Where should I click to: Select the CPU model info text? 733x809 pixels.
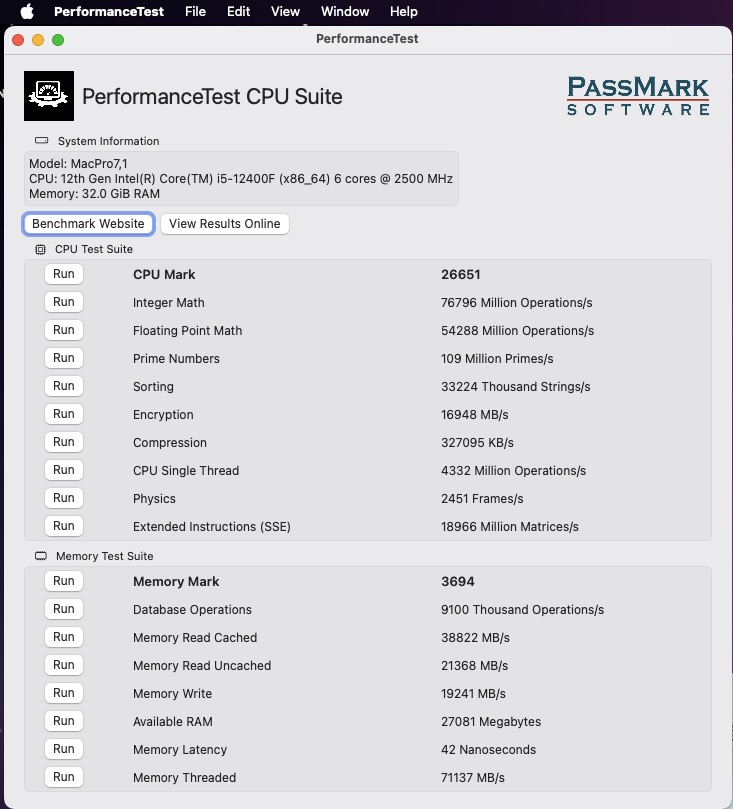241,179
